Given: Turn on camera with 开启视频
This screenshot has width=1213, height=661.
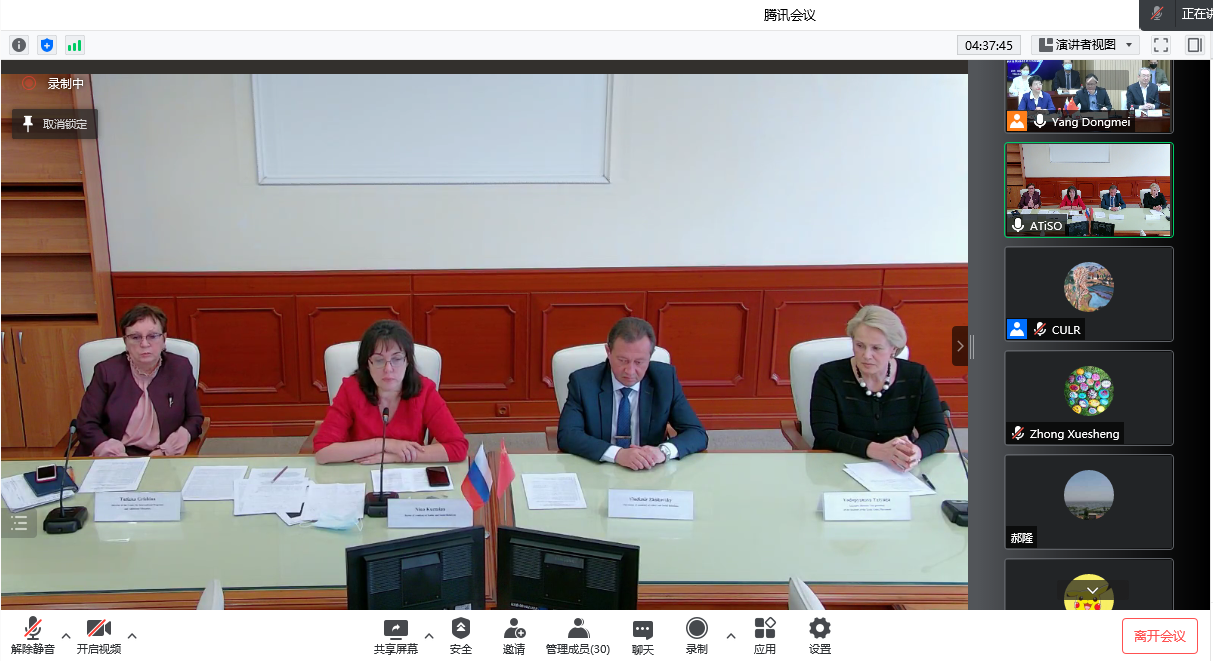Looking at the screenshot, I should (98, 636).
